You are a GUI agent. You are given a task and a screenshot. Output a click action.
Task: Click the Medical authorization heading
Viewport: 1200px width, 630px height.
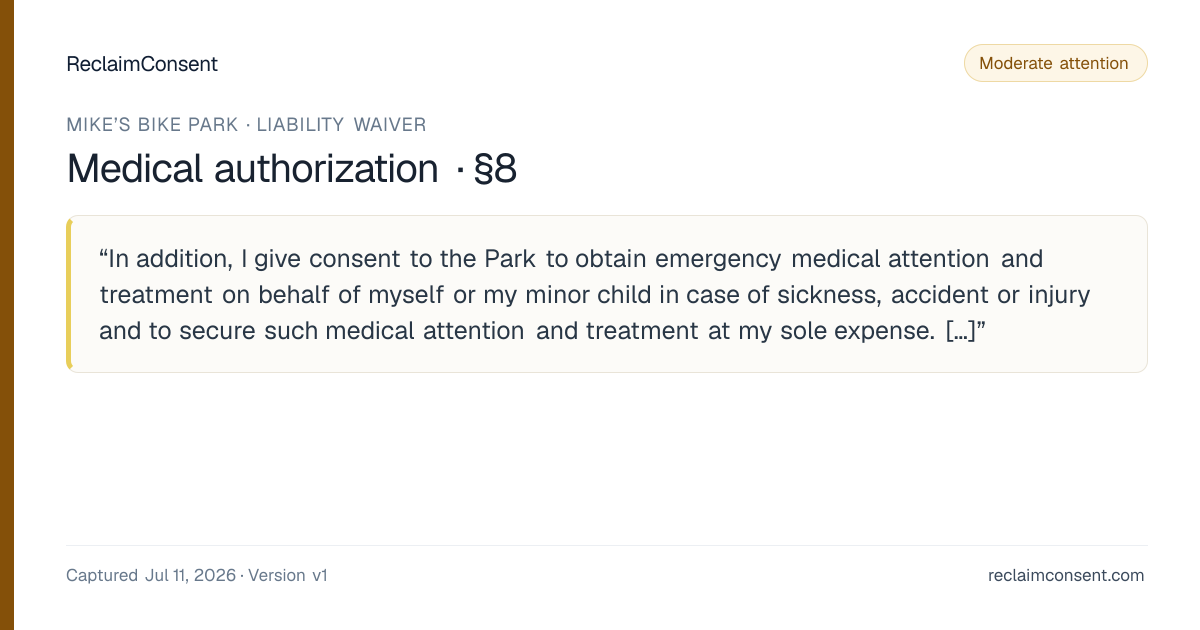[252, 169]
